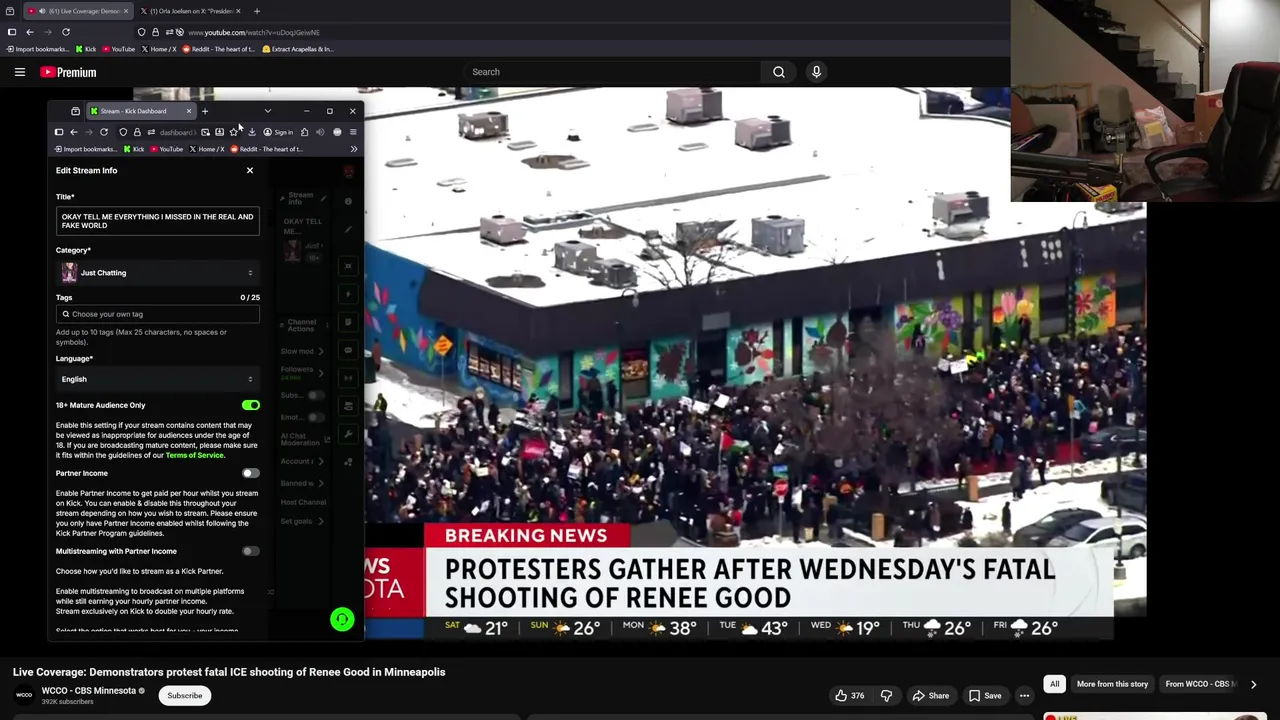This screenshot has width=1280, height=720.
Task: Show more filter chips with right arrow
Action: point(1253,684)
